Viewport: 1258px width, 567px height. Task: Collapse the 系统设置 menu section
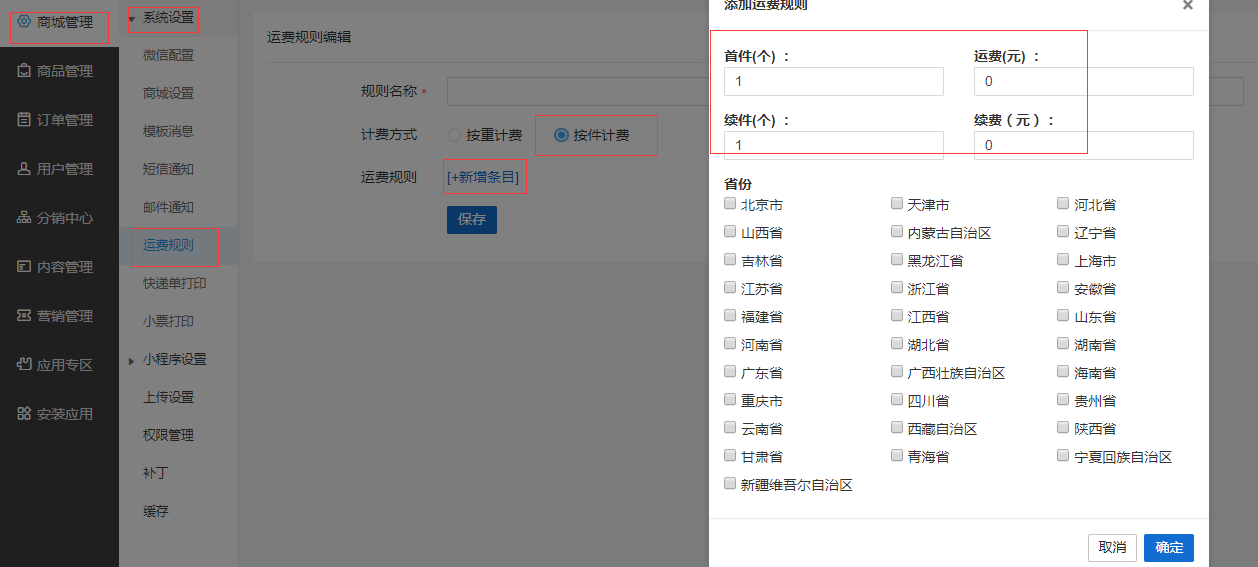(132, 18)
